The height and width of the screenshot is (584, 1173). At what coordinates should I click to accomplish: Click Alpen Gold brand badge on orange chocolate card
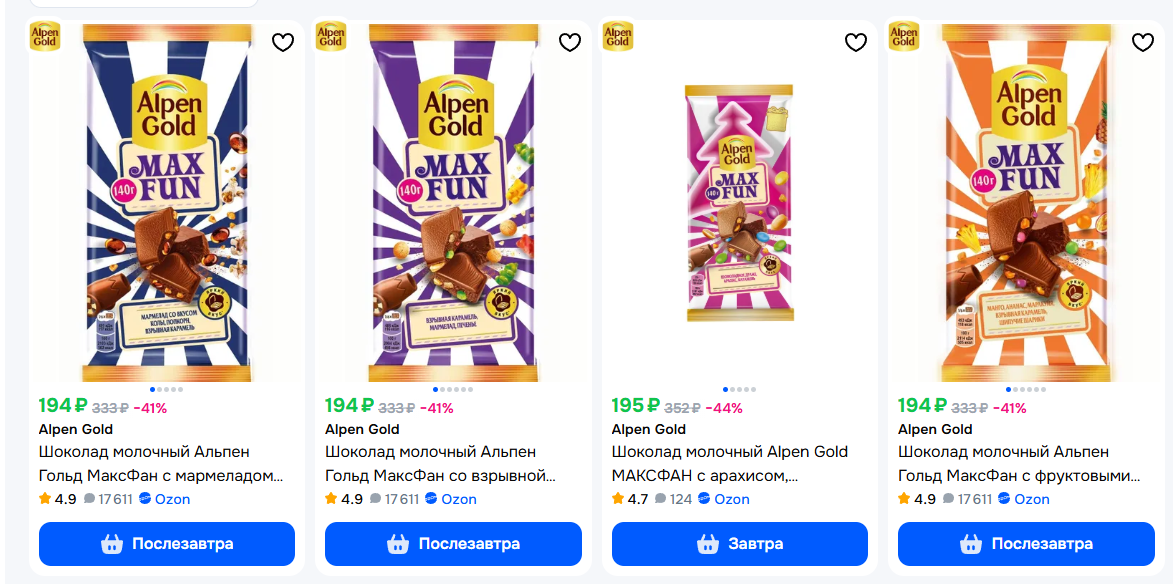pos(904,37)
